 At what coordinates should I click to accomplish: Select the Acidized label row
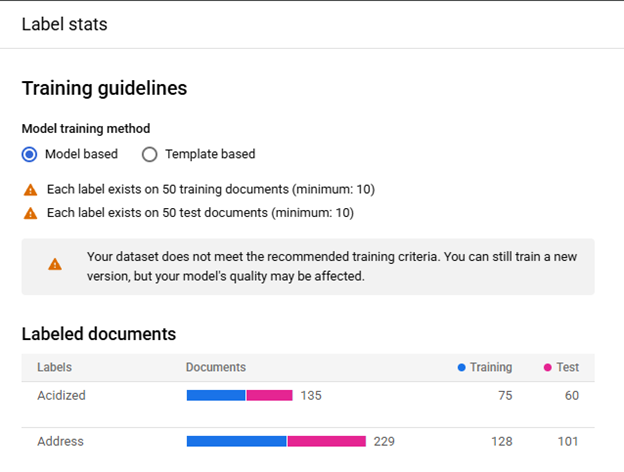pos(61,396)
